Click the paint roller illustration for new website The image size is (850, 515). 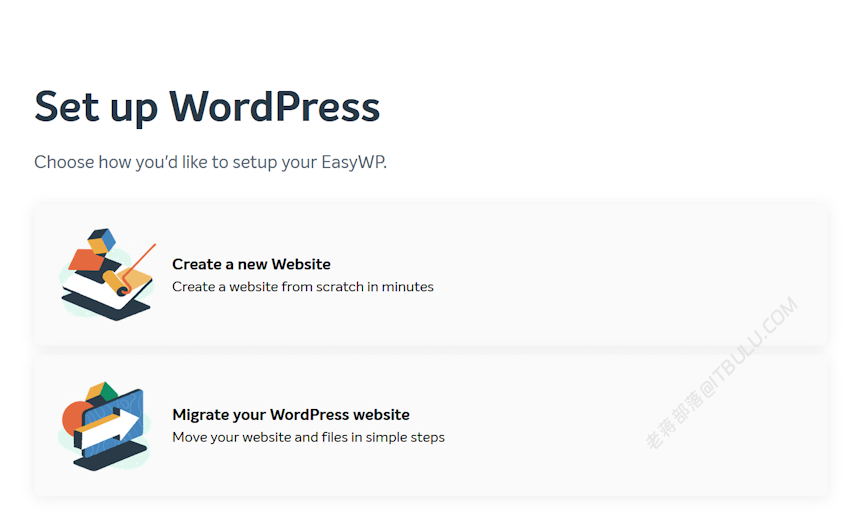107,274
